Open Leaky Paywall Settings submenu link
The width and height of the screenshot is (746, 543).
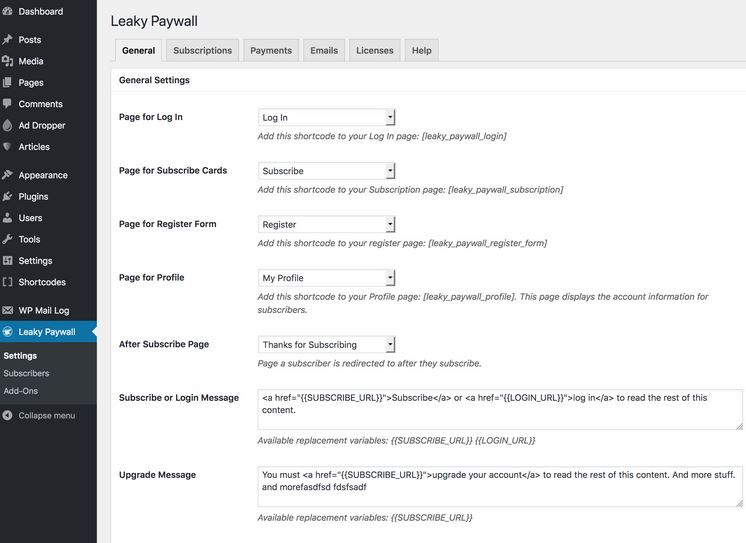click(x=20, y=355)
